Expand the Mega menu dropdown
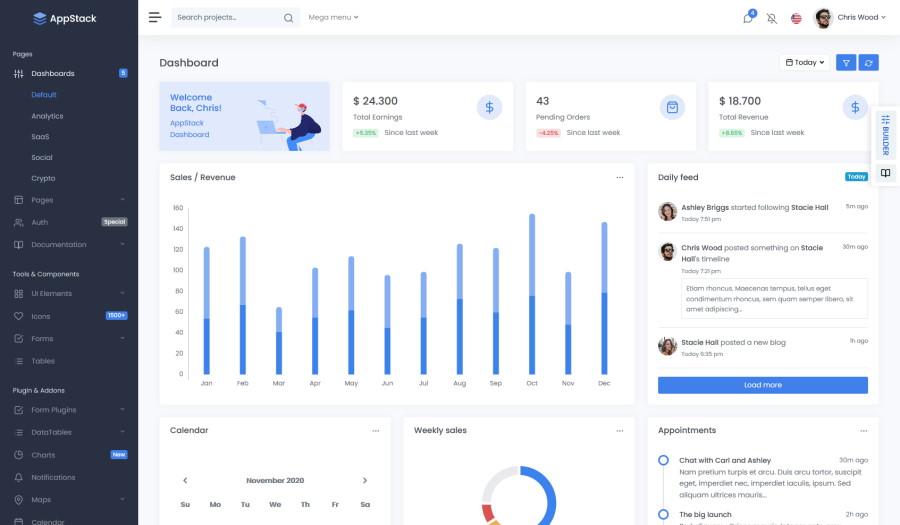 click(333, 17)
